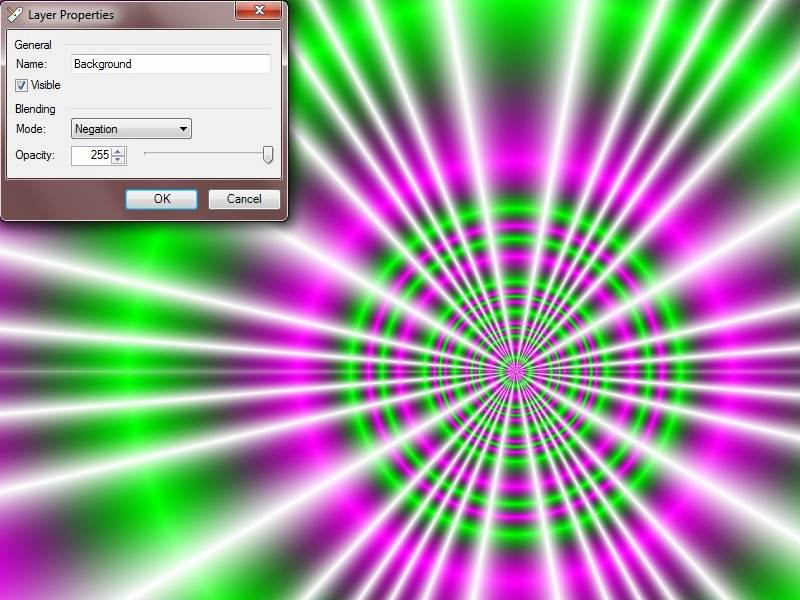Click the Name field containing Background
This screenshot has height=600, width=800.
[170, 64]
